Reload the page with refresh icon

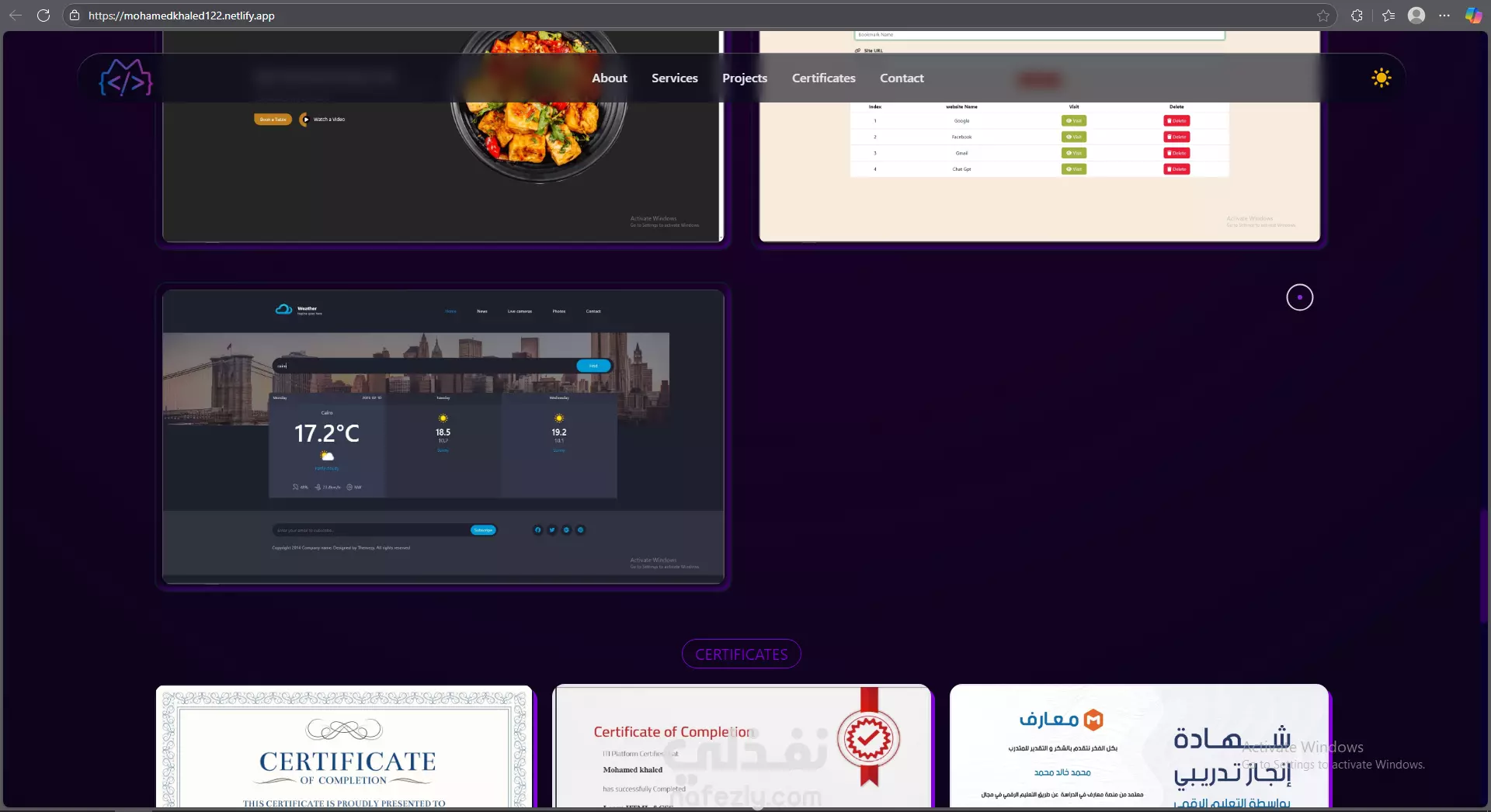(x=43, y=16)
